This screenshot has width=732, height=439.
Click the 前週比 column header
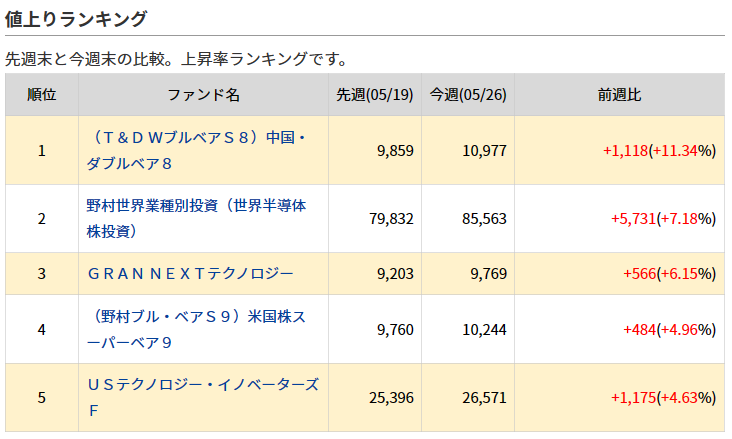pyautogui.click(x=619, y=95)
